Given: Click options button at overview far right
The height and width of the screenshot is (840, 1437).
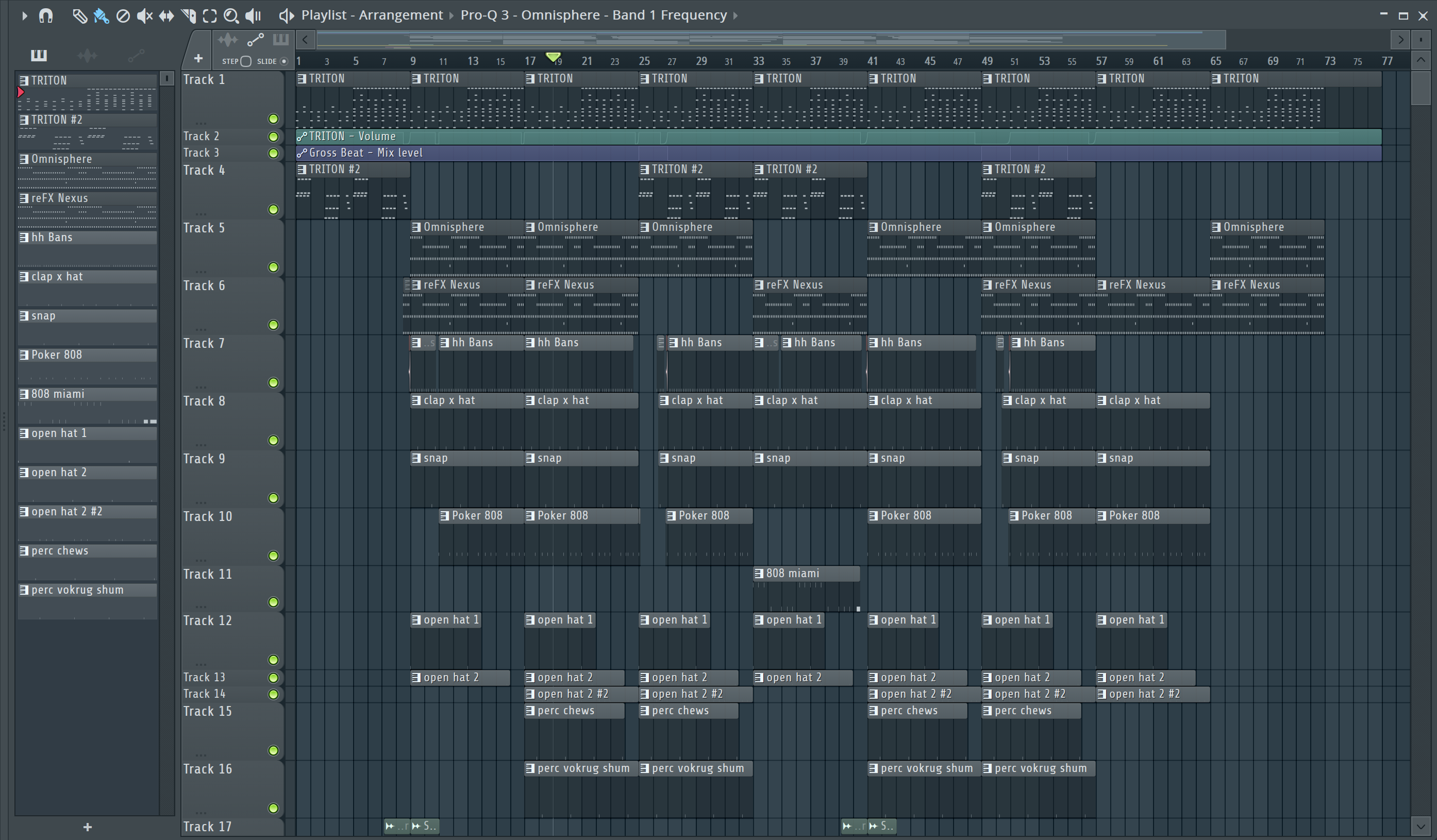Looking at the screenshot, I should point(1421,39).
